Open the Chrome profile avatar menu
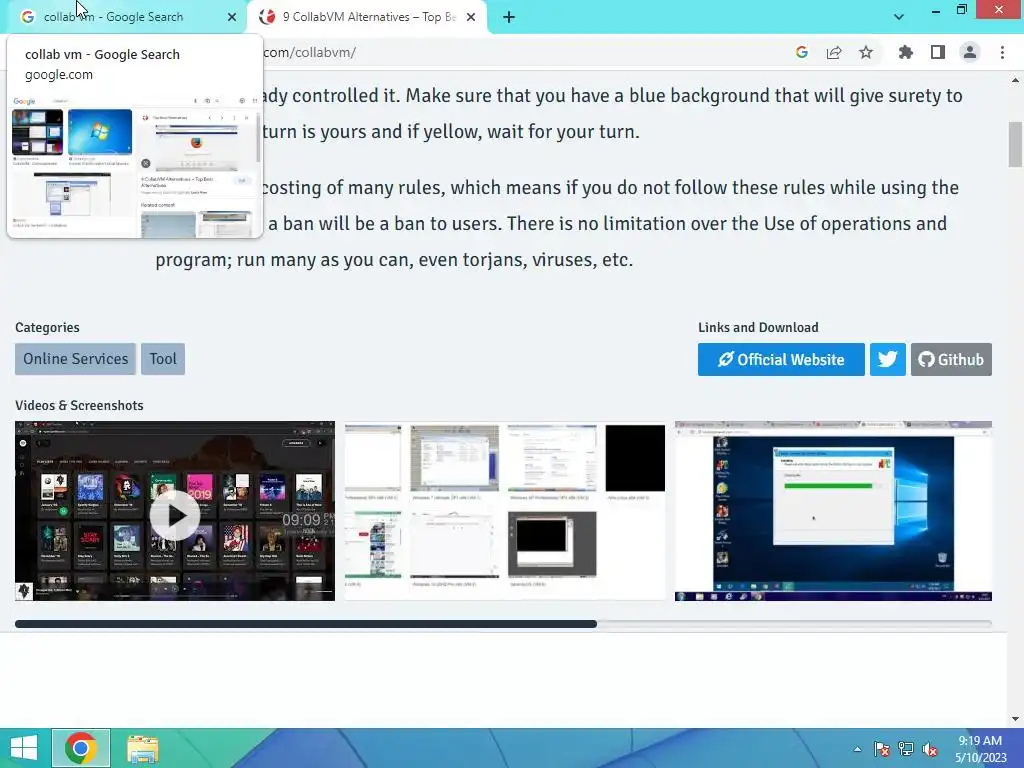 pyautogui.click(x=970, y=52)
